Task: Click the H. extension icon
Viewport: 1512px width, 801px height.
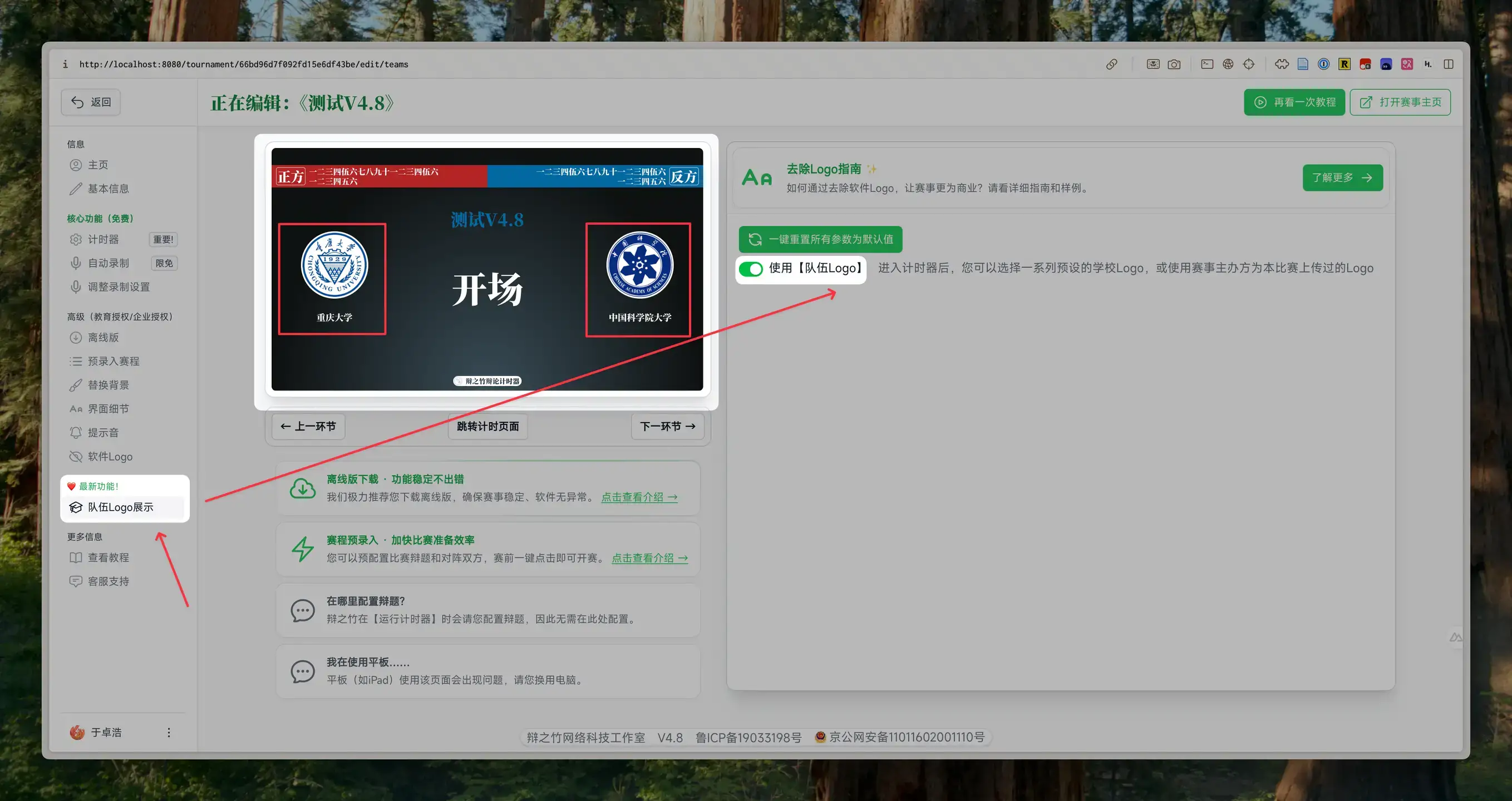Action: click(1427, 65)
